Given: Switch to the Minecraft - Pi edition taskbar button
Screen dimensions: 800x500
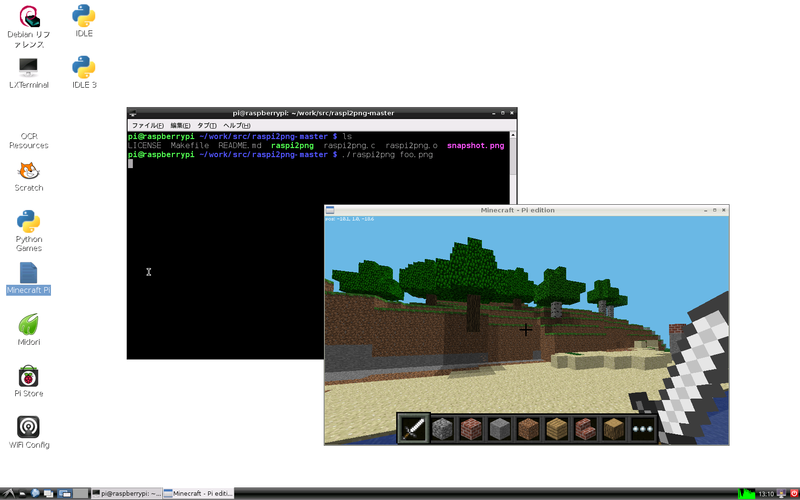Looking at the screenshot, I should [x=198, y=493].
